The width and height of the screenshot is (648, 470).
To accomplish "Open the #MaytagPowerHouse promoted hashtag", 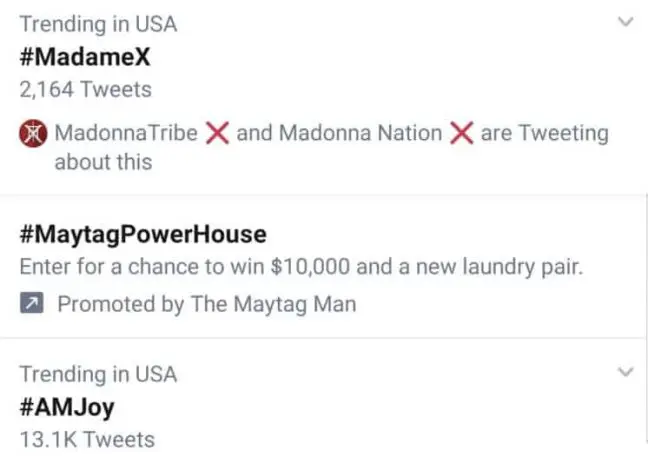I will click(143, 234).
